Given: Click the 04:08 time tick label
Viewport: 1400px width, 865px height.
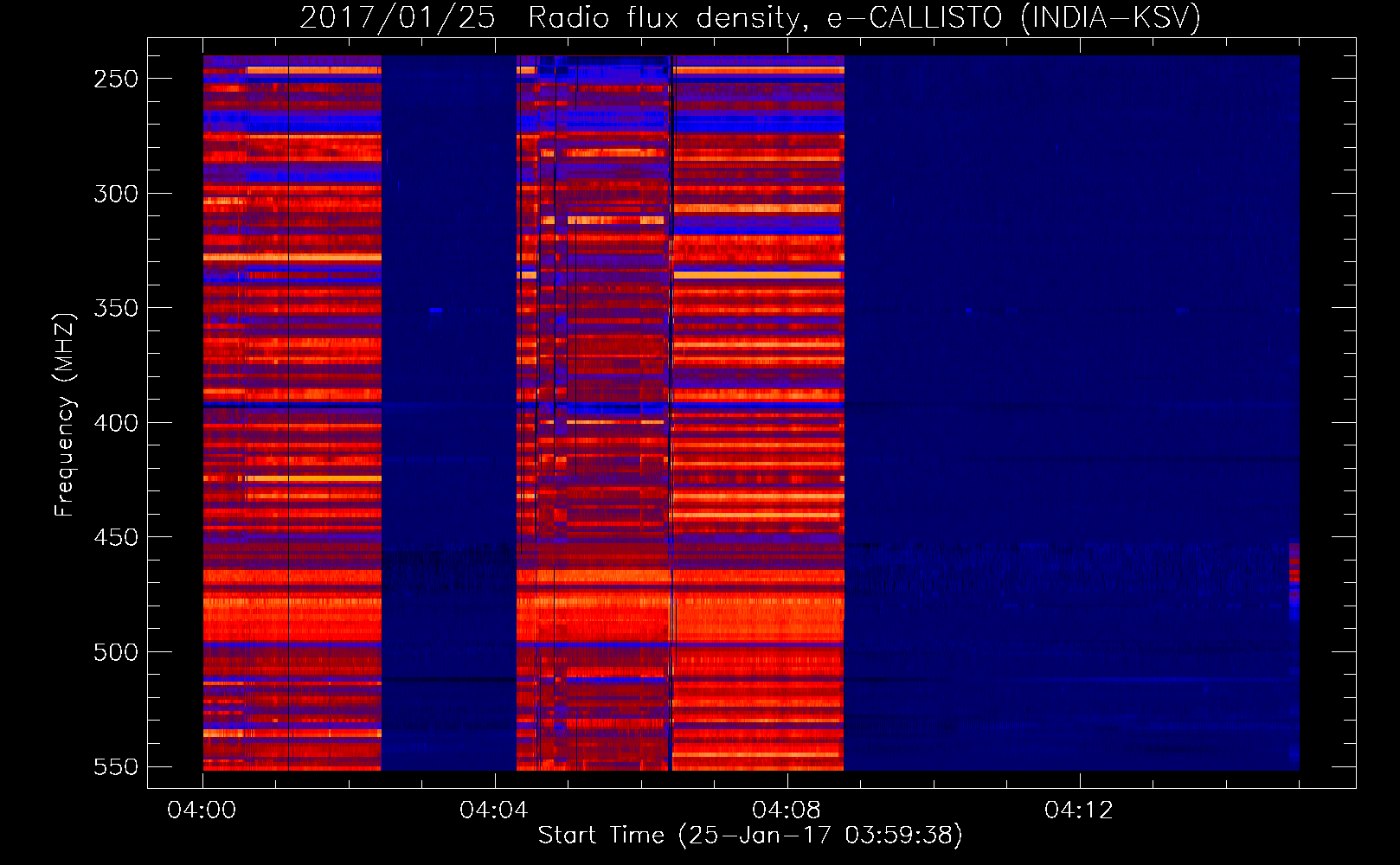Looking at the screenshot, I should pyautogui.click(x=787, y=811).
